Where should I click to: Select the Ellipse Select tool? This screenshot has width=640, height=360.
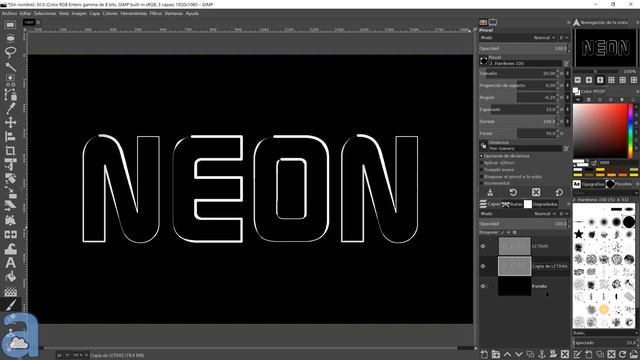pyautogui.click(x=10, y=38)
